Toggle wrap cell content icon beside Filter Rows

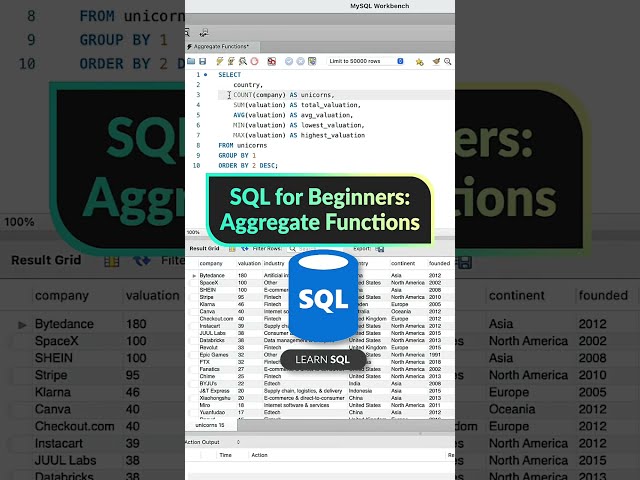click(245, 249)
